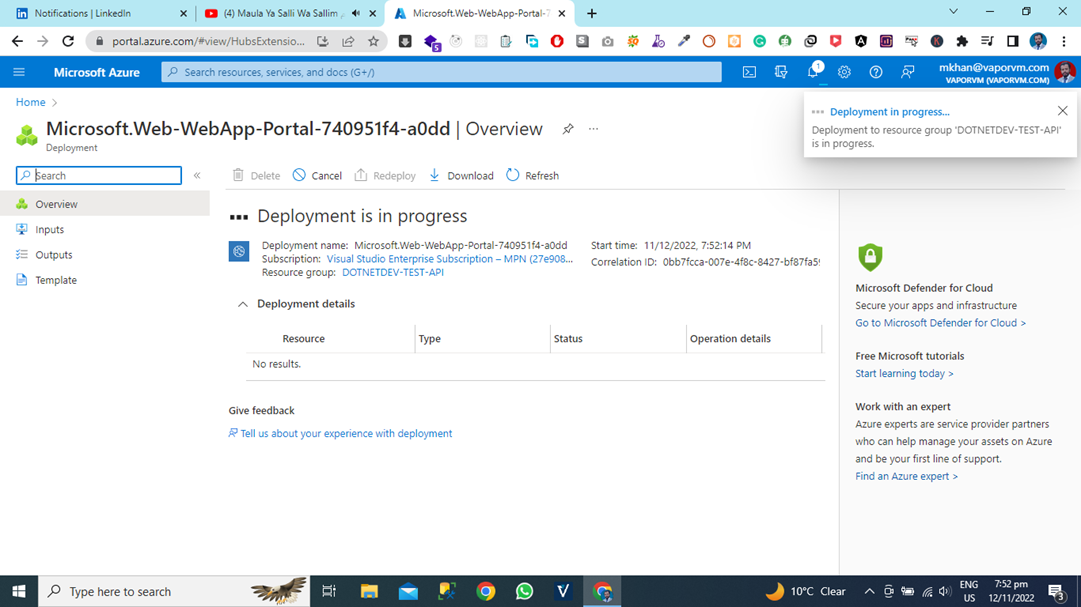This screenshot has width=1081, height=607.
Task: Collapse the left sidebar with double arrows
Action: coord(196,174)
